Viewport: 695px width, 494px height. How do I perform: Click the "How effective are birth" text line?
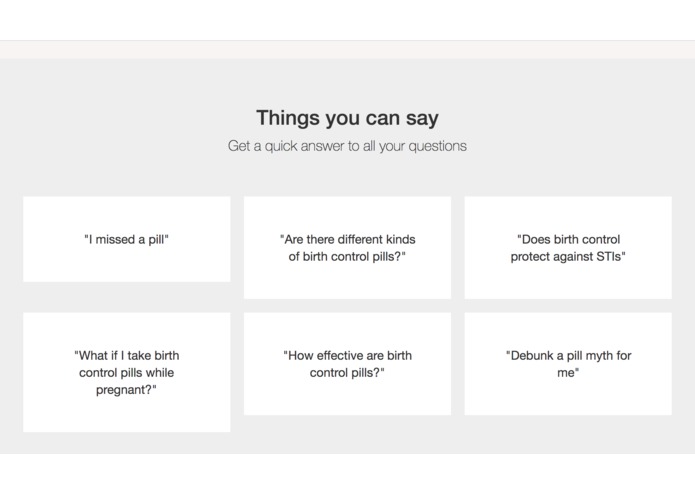coord(347,355)
